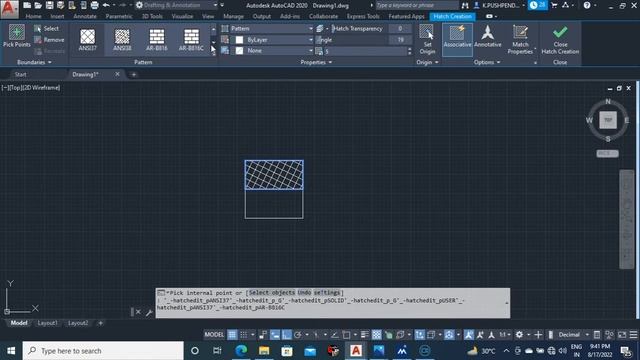
Task: Open the background color None dropdown
Action: coord(272,51)
